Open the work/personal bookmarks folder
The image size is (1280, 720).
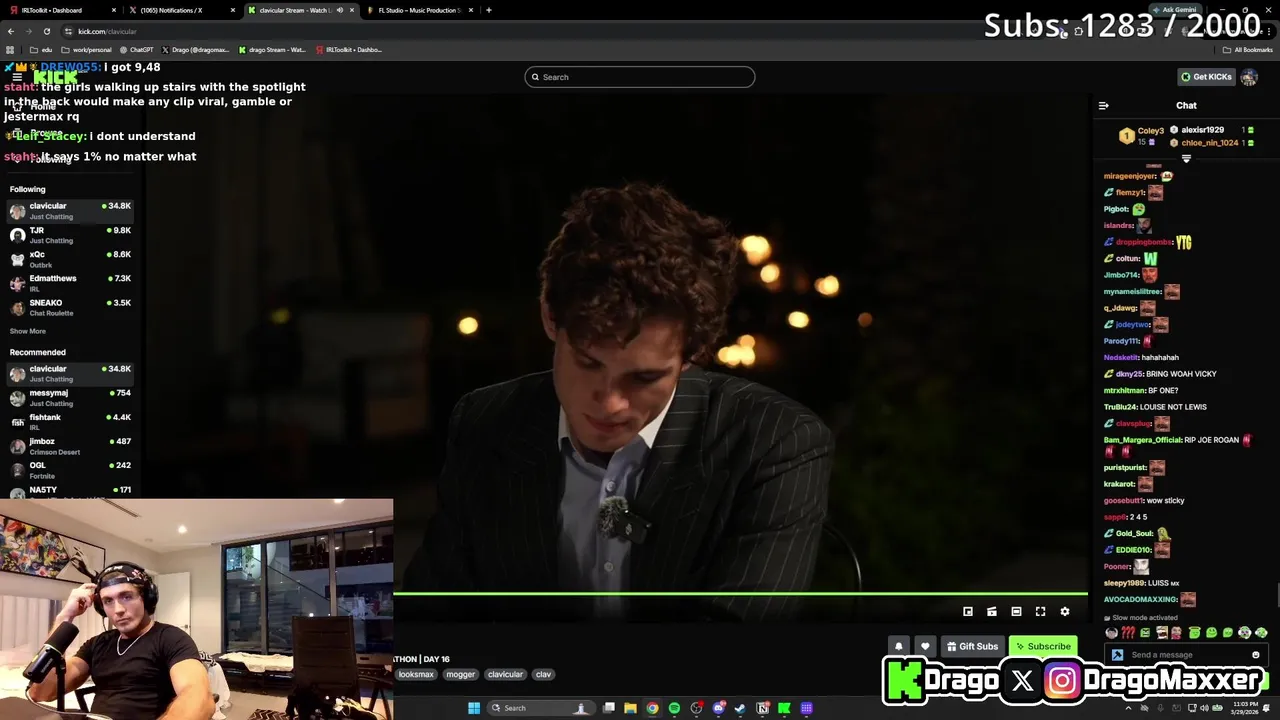coord(86,49)
